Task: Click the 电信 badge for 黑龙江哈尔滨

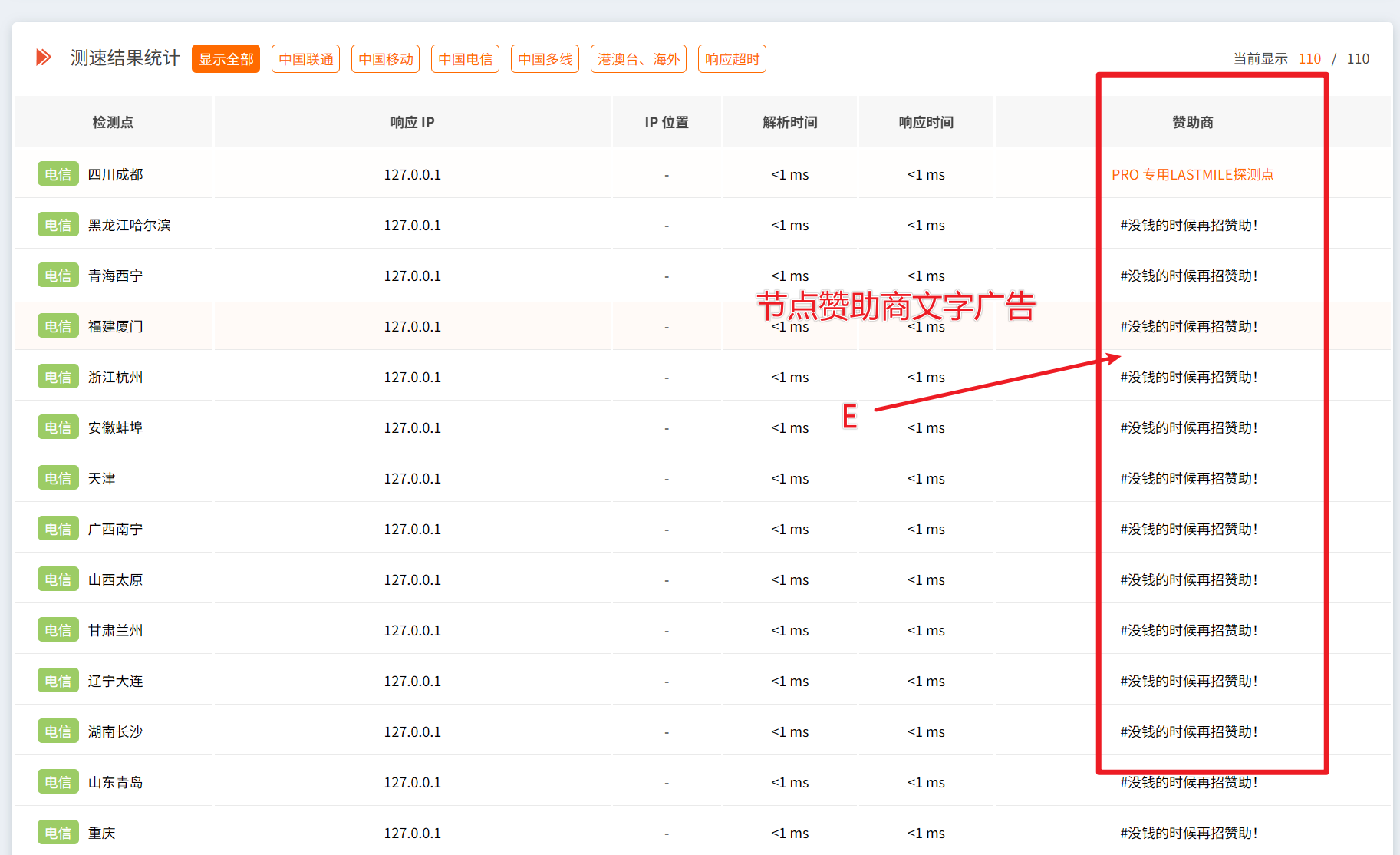Action: tap(58, 225)
